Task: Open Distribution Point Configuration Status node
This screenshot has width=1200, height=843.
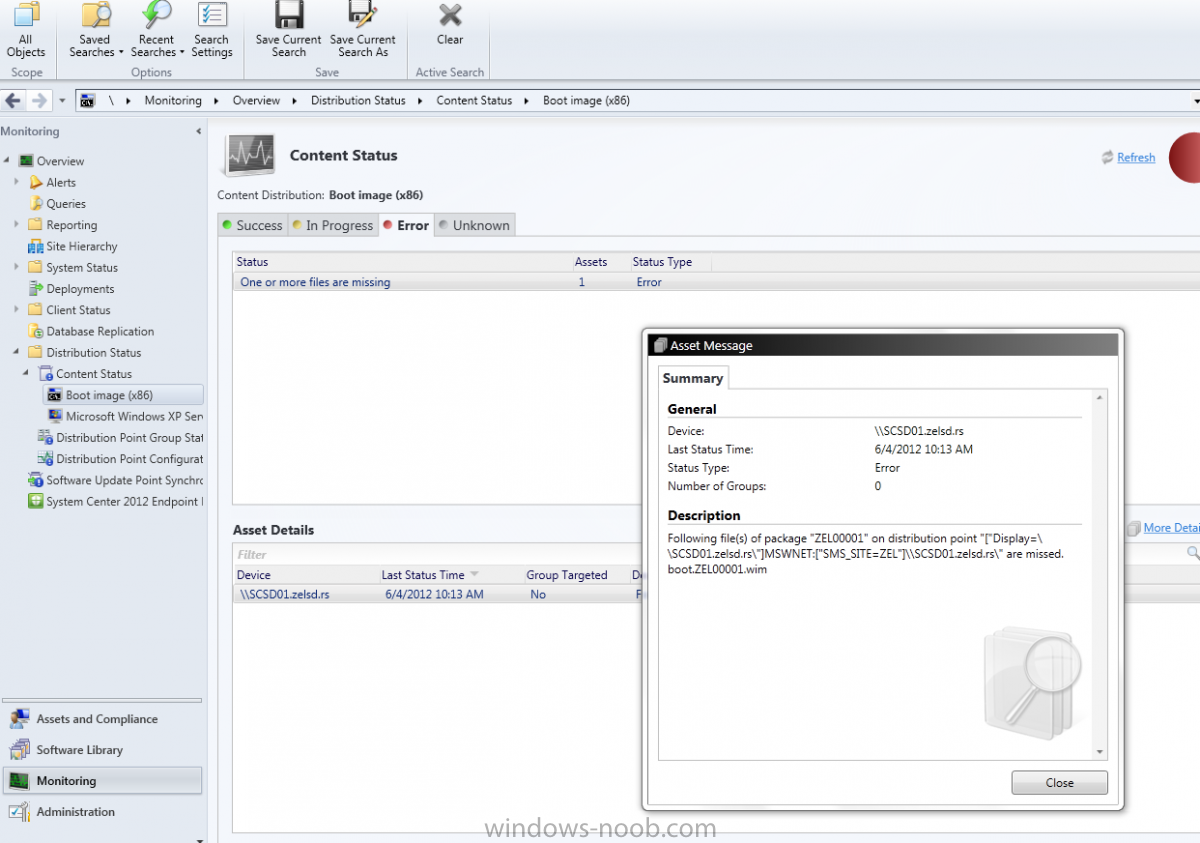Action: [x=120, y=458]
